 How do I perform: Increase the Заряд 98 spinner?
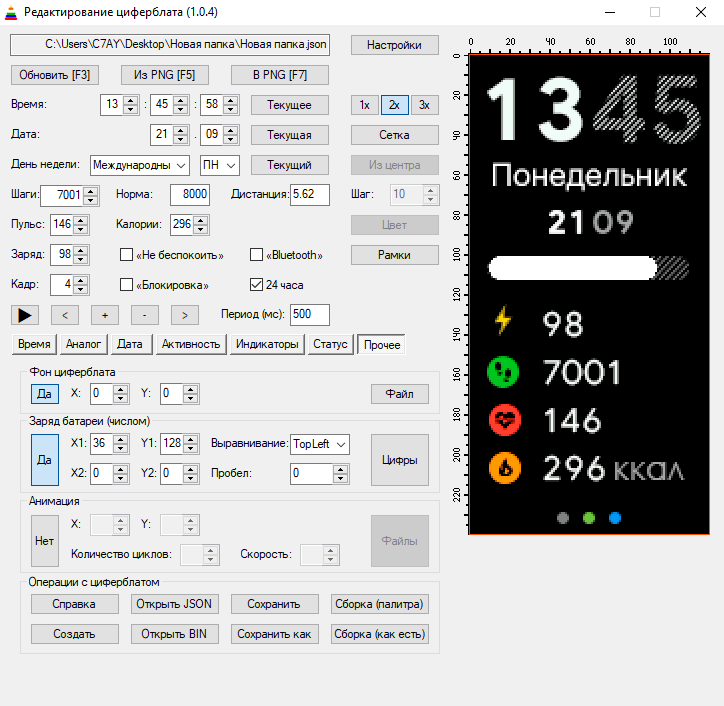click(x=81, y=250)
